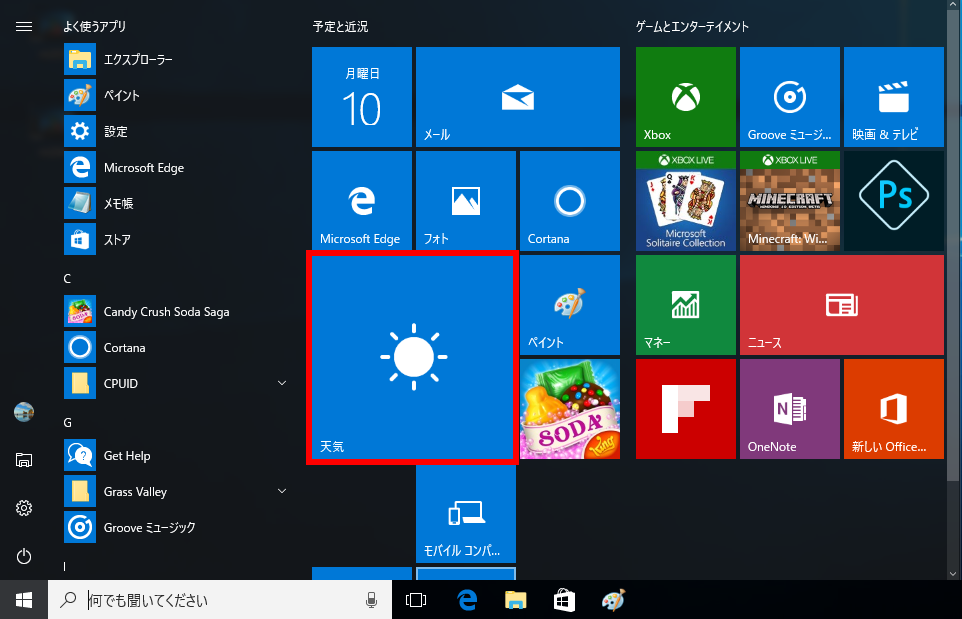The image size is (962, 619).
Task: Click the microphone icon in search box
Action: (371, 600)
